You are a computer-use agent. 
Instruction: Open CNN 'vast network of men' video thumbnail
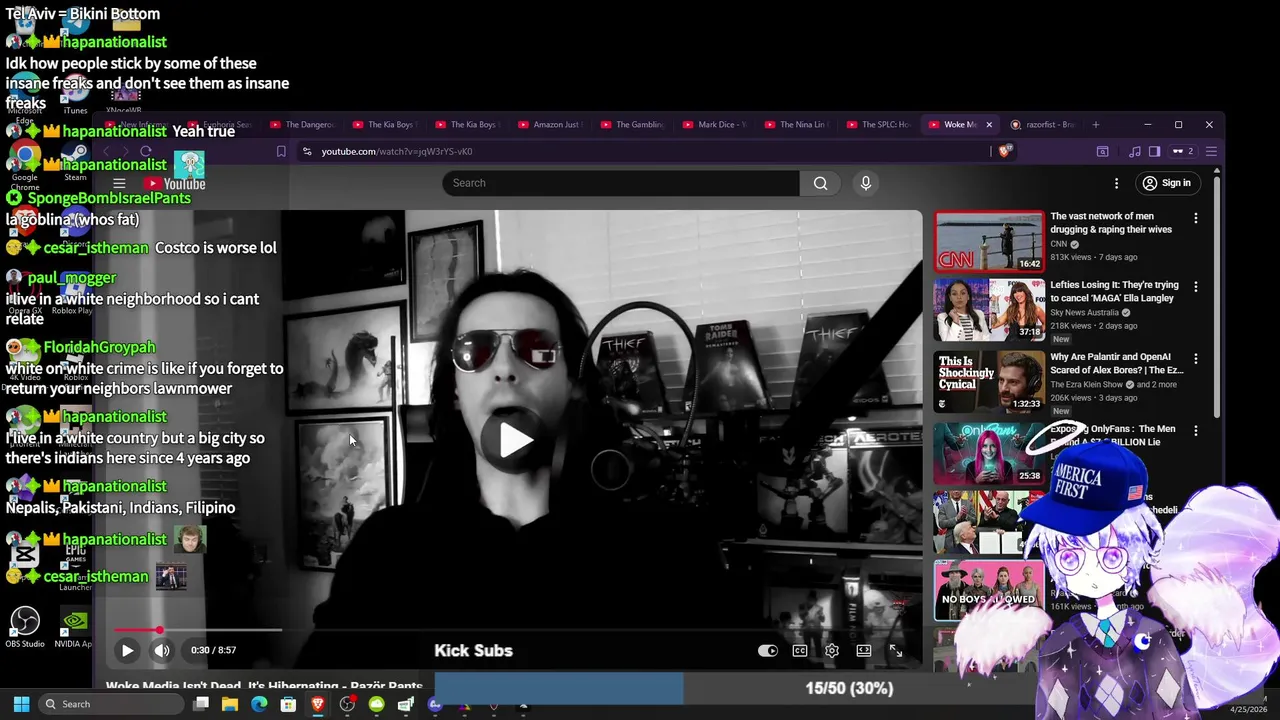989,241
